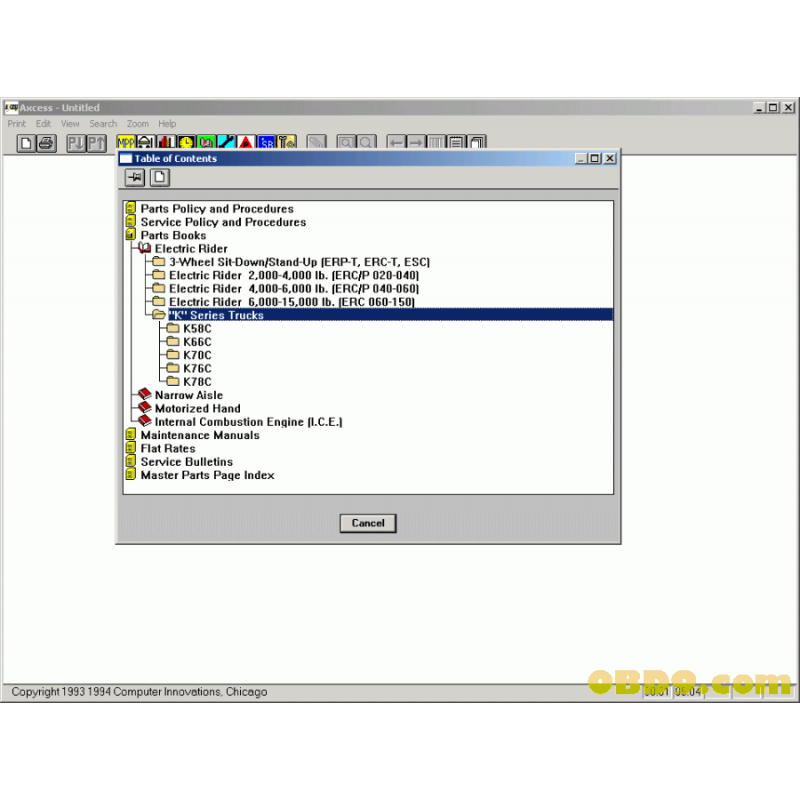The image size is (800, 800).
Task: Expand the Motorized Hand red book icon
Action: (145, 408)
